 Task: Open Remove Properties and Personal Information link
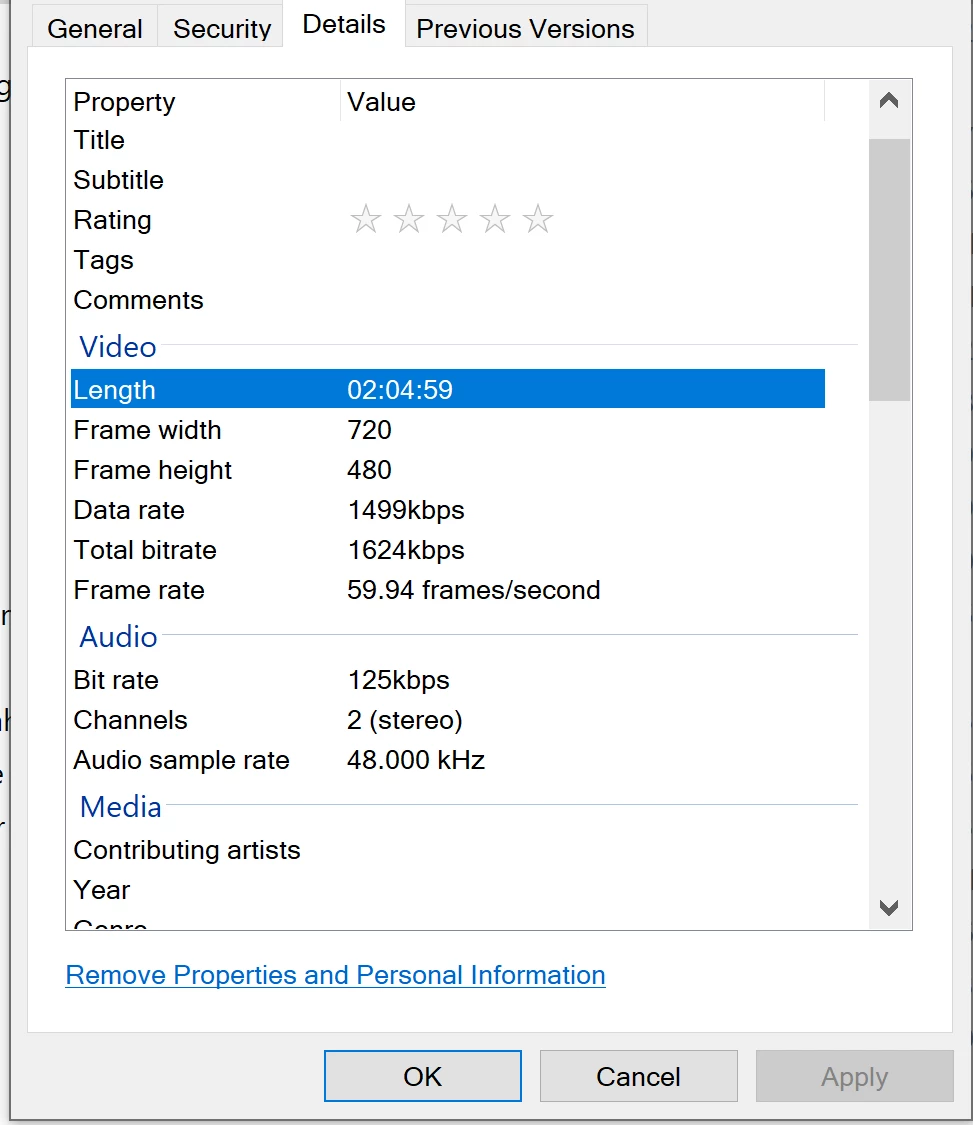tap(335, 975)
